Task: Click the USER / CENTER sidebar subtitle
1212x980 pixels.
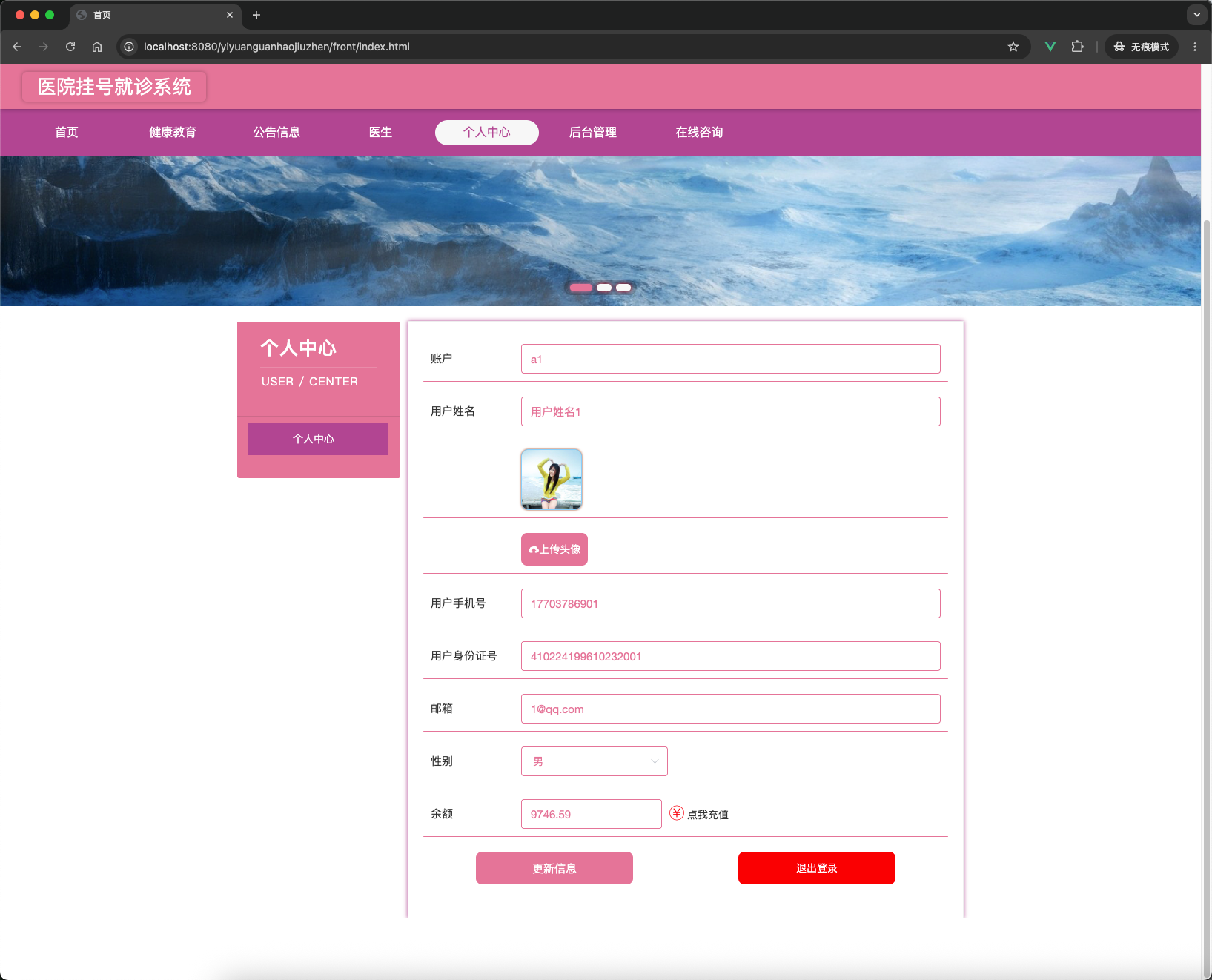Action: point(310,382)
